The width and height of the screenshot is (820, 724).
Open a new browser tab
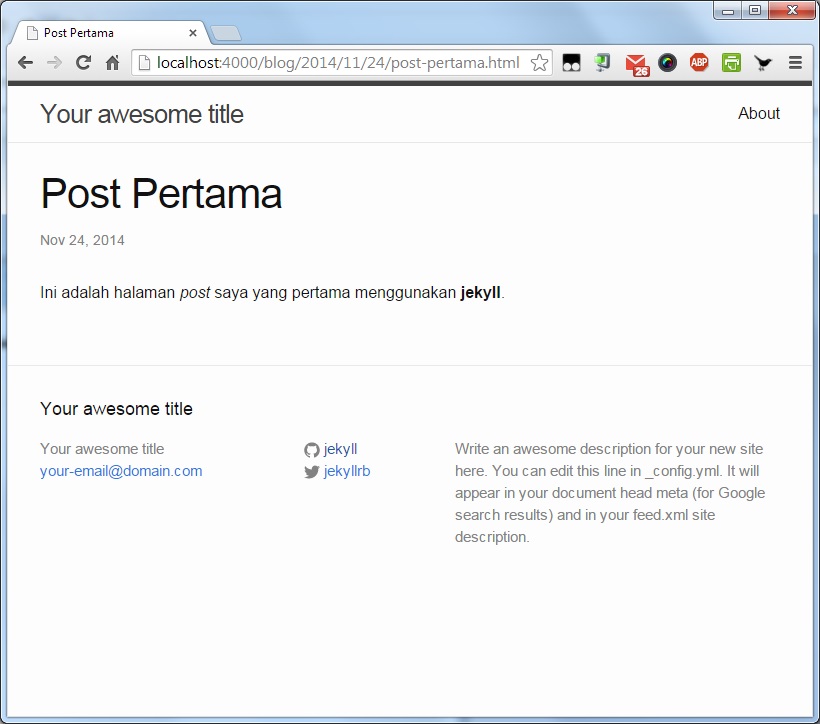pos(227,33)
